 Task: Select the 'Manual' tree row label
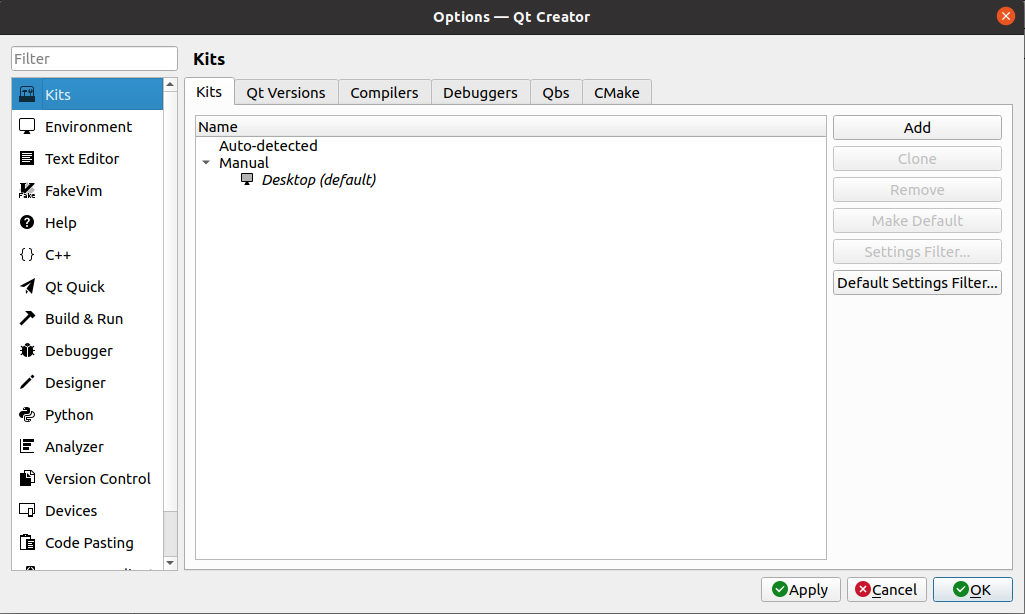[244, 162]
